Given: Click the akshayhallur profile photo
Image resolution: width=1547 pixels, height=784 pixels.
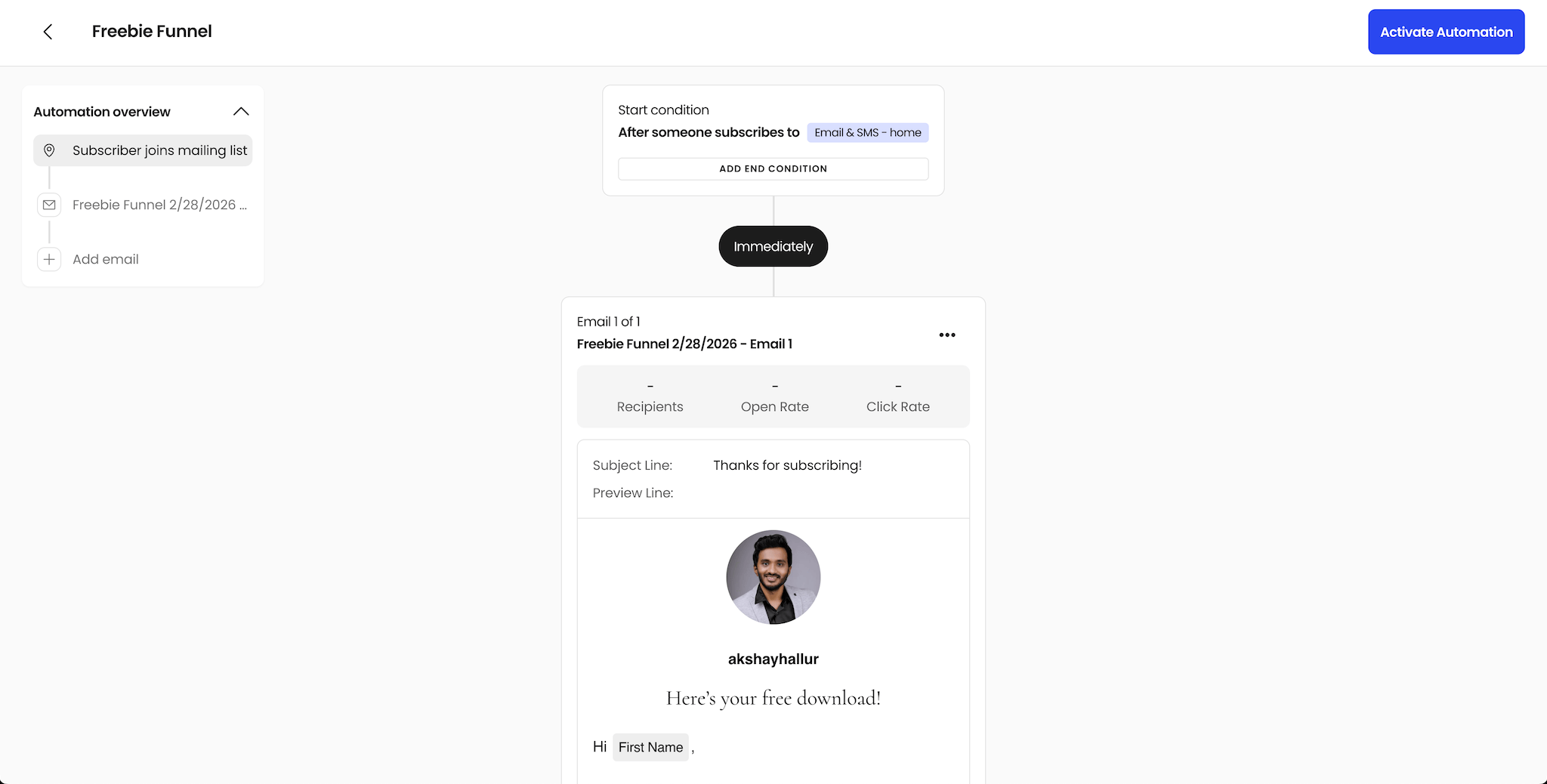Looking at the screenshot, I should 773,577.
